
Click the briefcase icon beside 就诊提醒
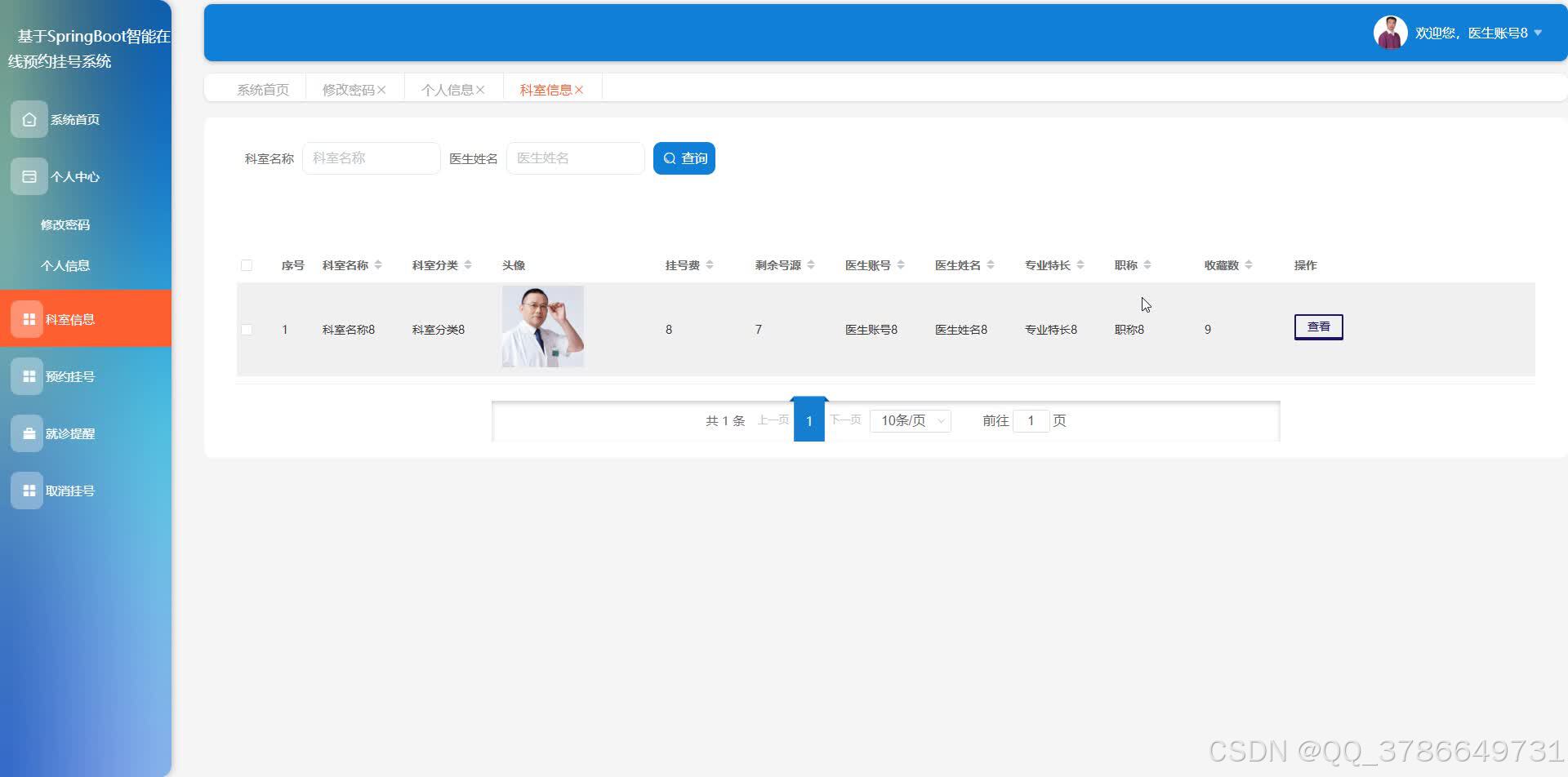29,433
